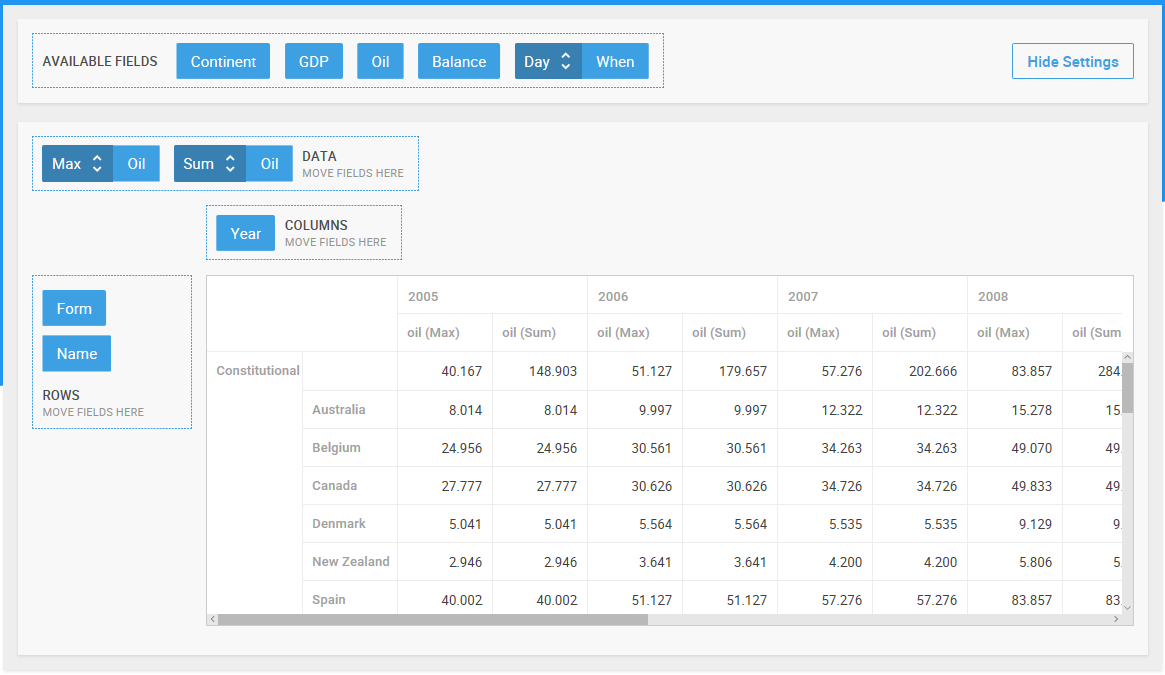Click the Year column field

click(x=245, y=233)
